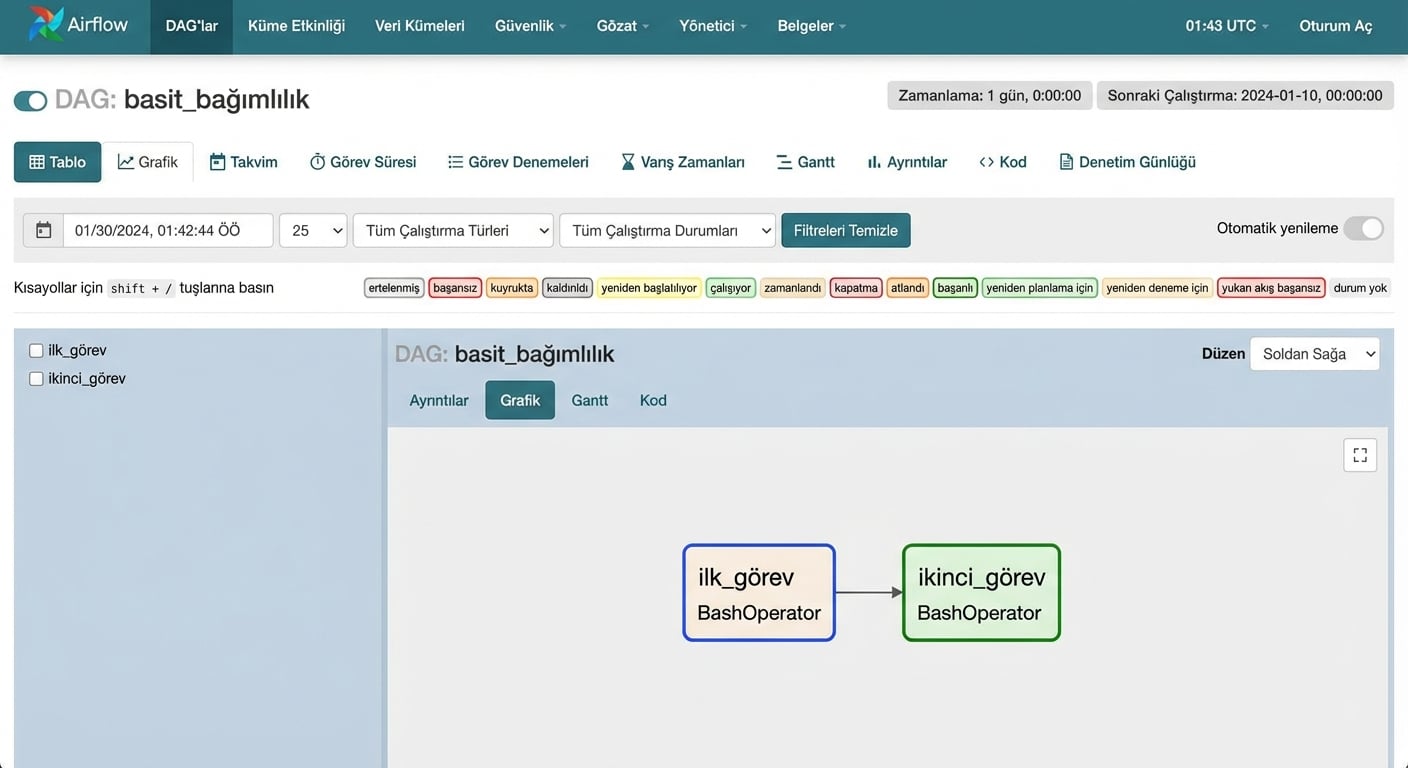Click the Filtreleri Temizle button
The height and width of the screenshot is (768, 1408).
(x=845, y=230)
